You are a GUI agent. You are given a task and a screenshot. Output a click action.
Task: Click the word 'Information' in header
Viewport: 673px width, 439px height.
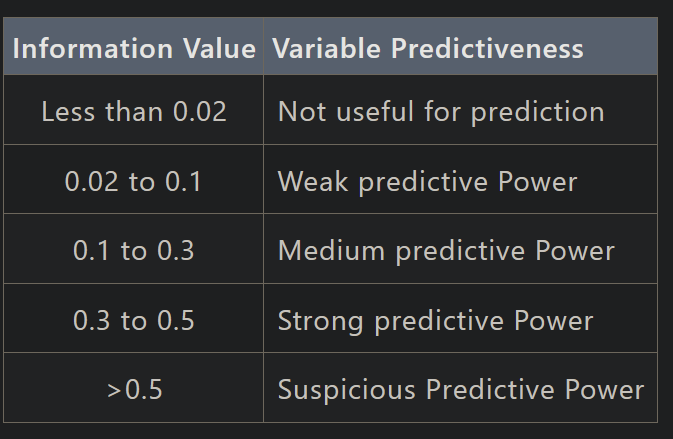coord(93,48)
